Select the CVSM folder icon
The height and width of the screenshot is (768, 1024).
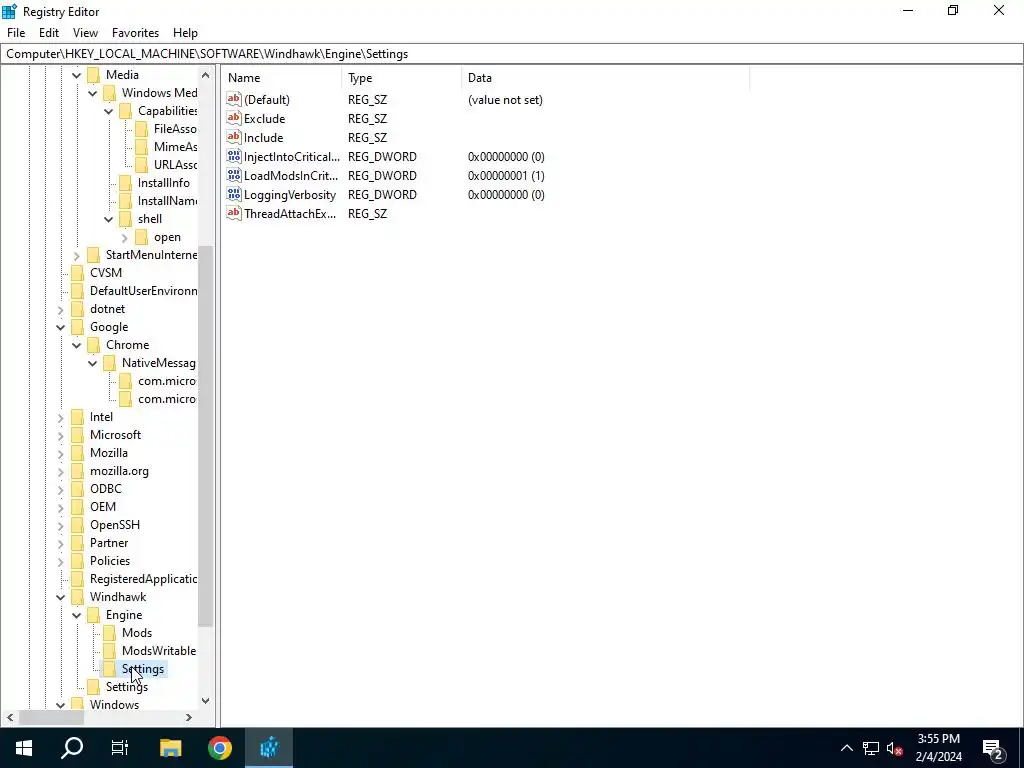78,272
